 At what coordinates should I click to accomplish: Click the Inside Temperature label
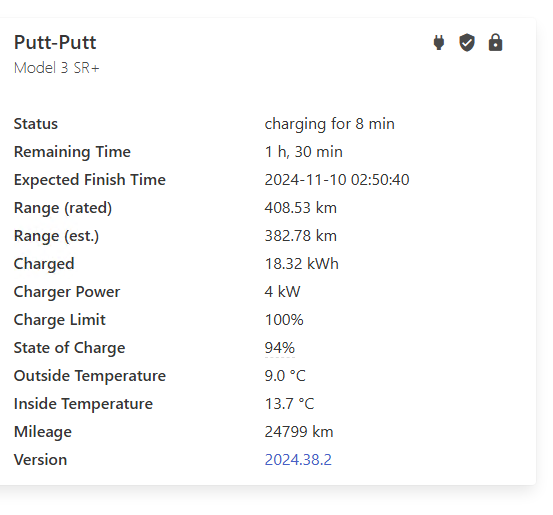pyautogui.click(x=83, y=404)
